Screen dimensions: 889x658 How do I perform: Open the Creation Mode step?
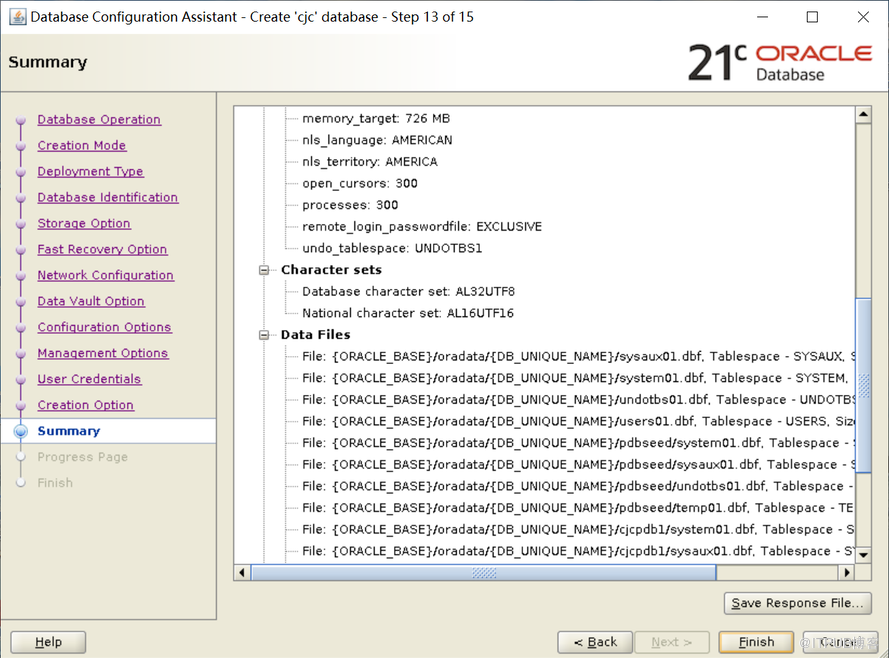pos(82,145)
